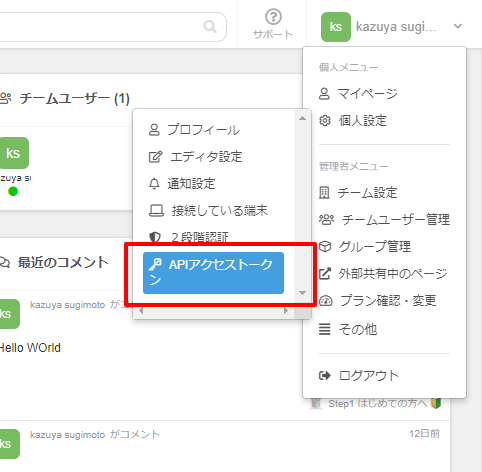Viewport: 482px width, 472px height.
Task: Expand the kazuya sugi... account dropdown
Action: [458, 26]
